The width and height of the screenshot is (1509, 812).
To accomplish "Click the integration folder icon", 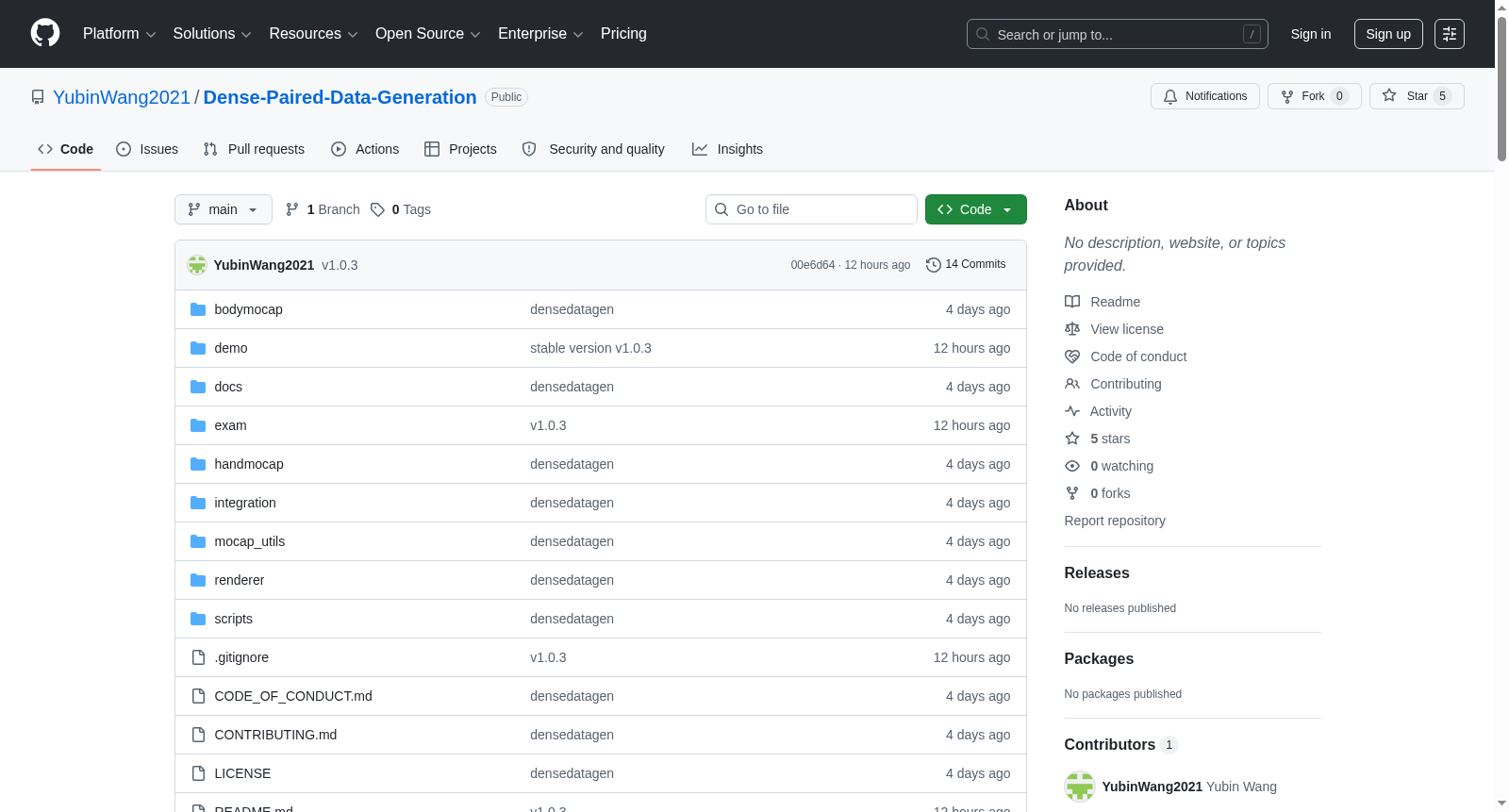I will [x=198, y=503].
